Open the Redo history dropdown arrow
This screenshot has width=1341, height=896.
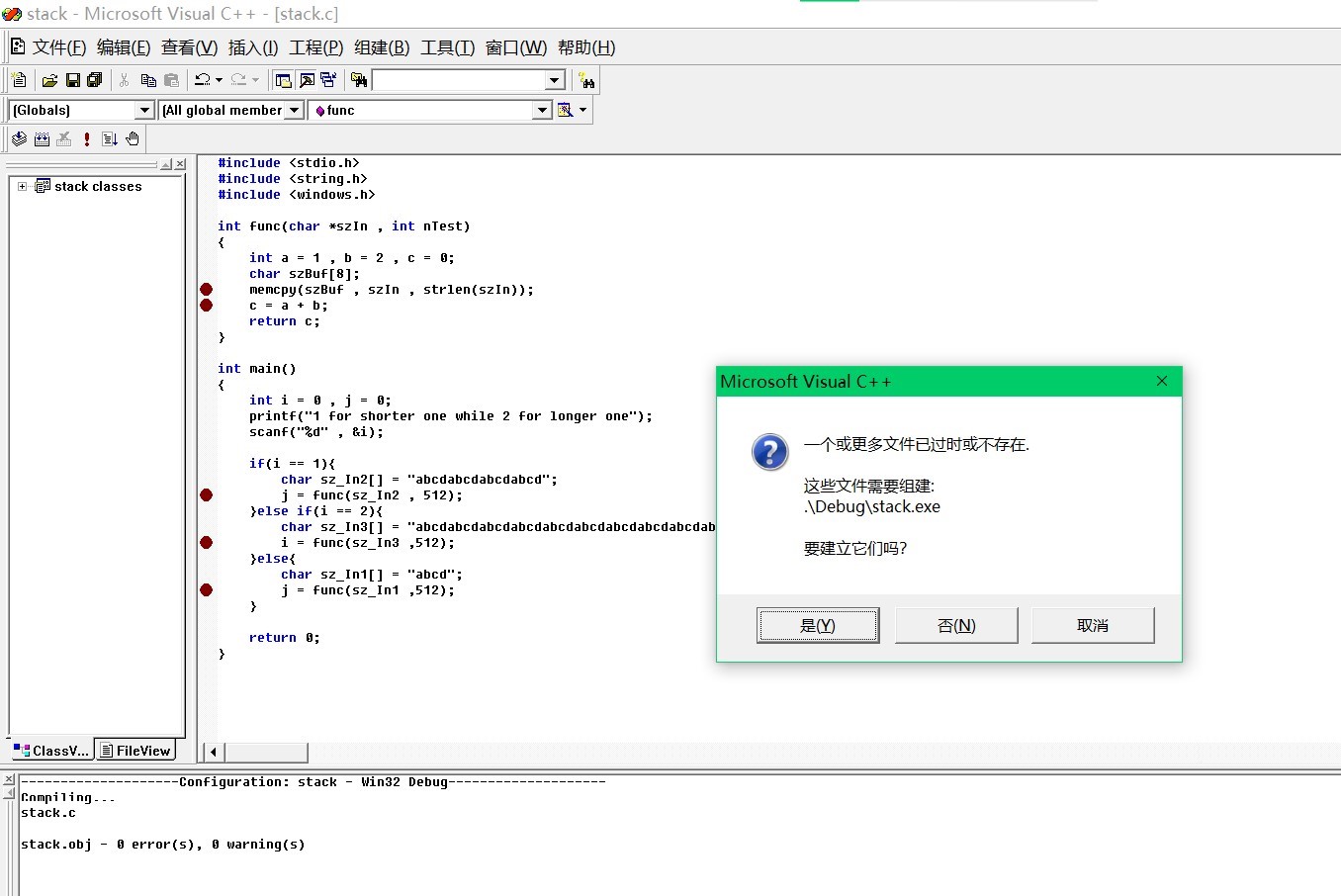[255, 80]
